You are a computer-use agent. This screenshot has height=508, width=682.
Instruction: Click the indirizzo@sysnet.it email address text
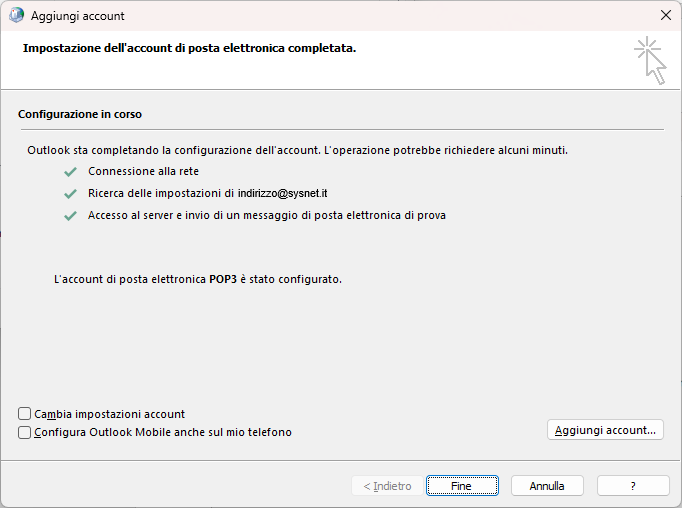282,193
